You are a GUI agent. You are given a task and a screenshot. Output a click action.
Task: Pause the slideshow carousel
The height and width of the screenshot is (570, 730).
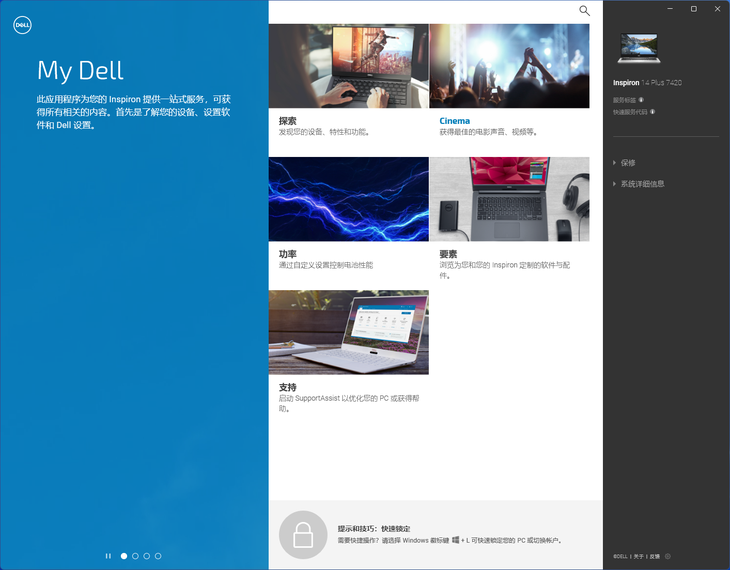click(x=108, y=555)
